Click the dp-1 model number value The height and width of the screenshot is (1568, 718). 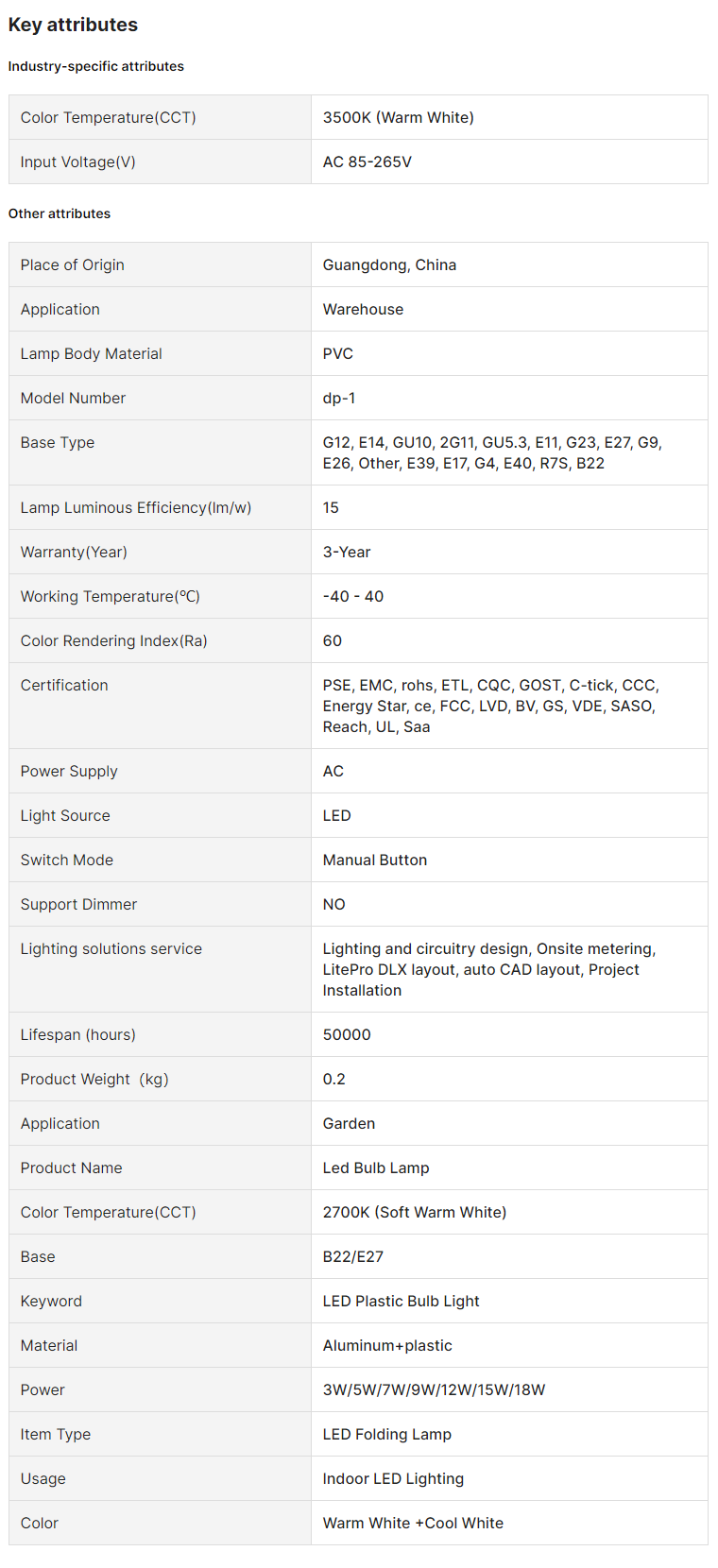339,398
